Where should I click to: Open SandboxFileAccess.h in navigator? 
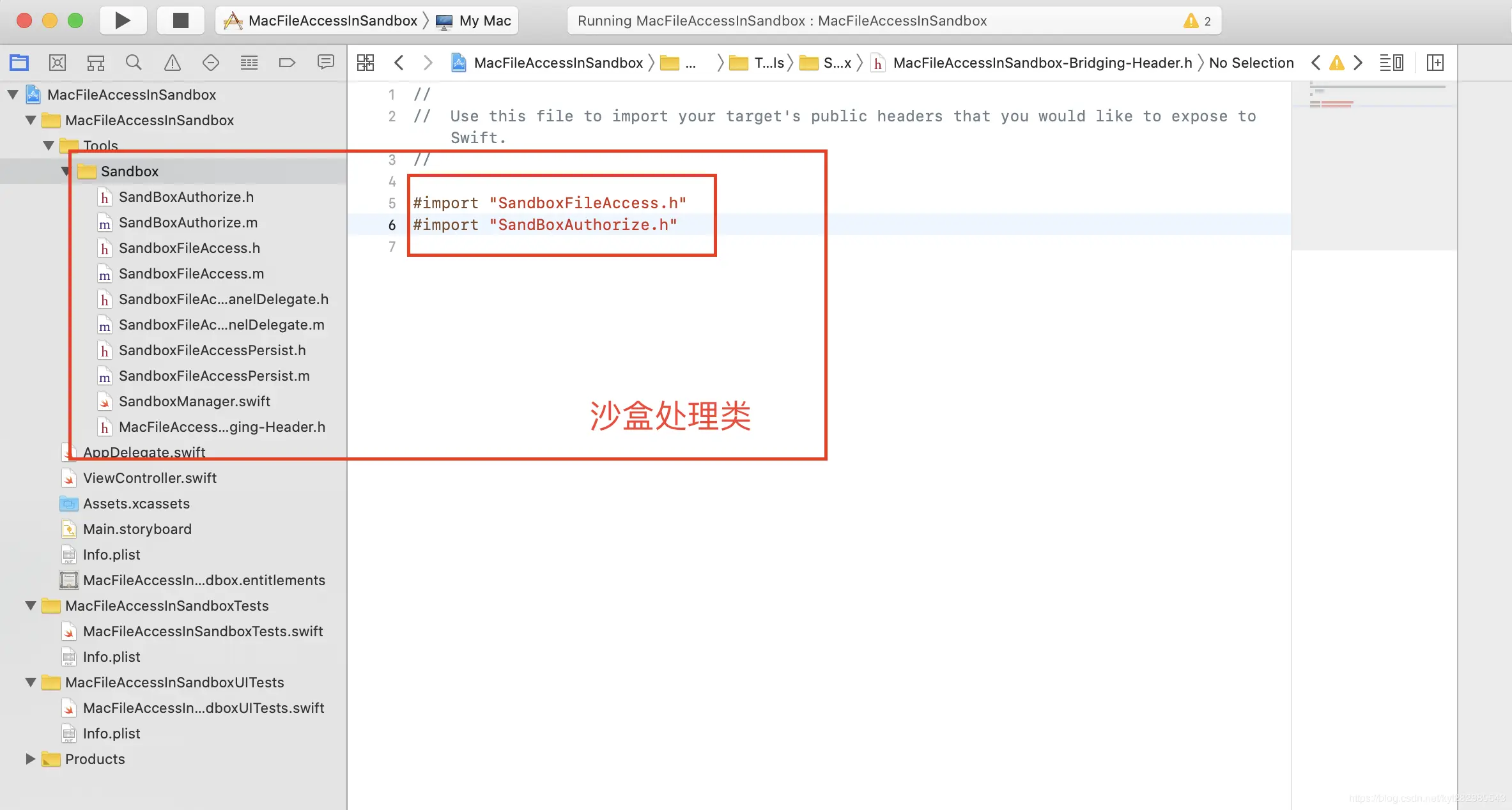click(x=189, y=248)
